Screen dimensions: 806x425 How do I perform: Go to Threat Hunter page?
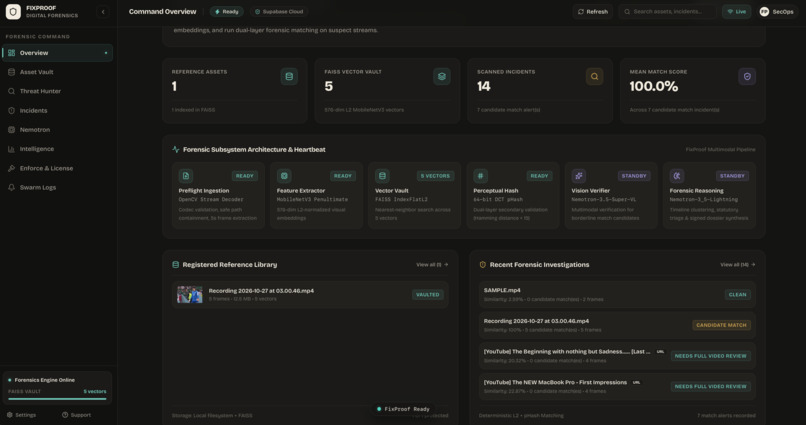coord(57,91)
